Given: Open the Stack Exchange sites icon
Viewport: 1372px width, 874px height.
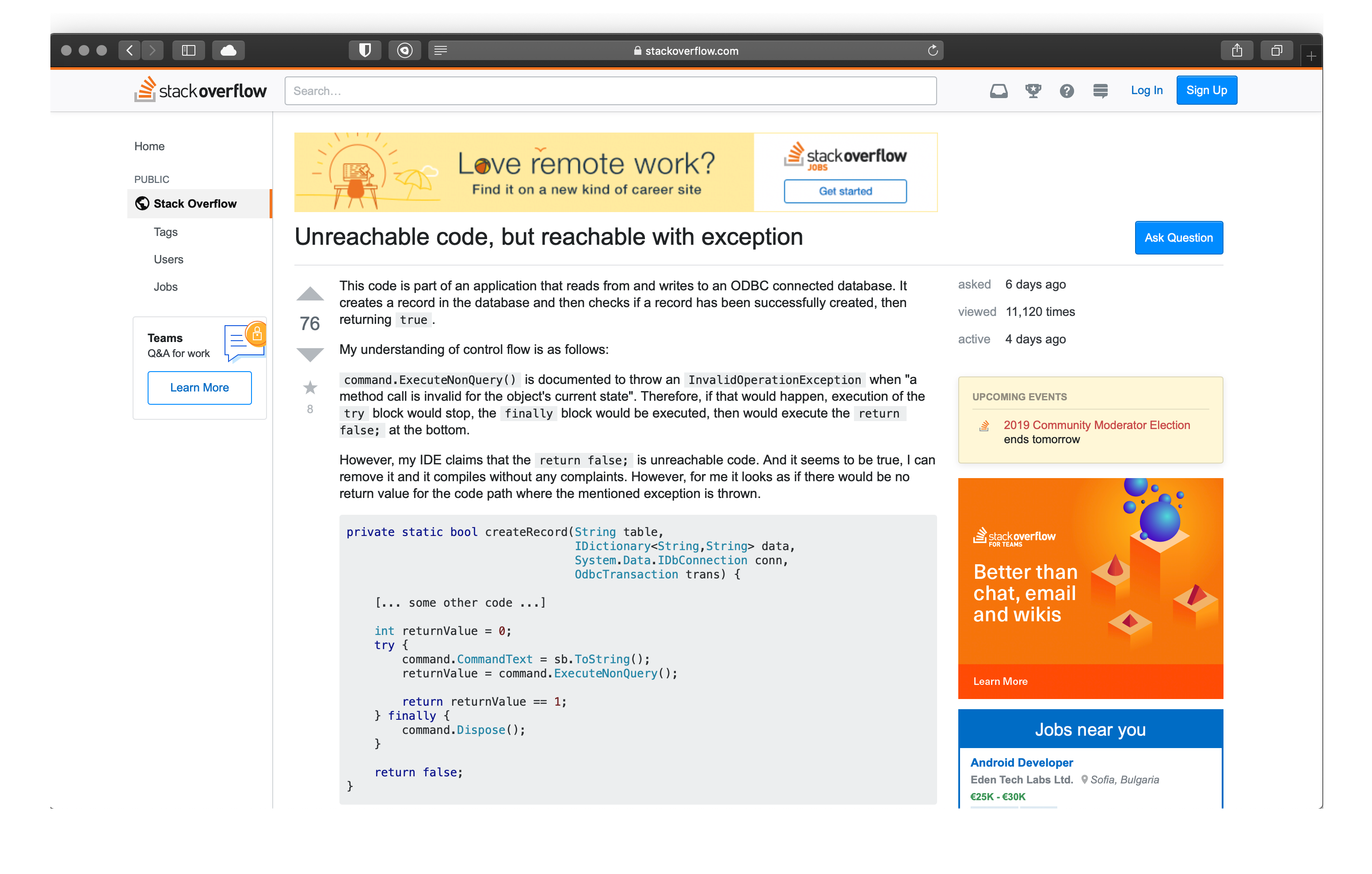Looking at the screenshot, I should tap(1100, 91).
